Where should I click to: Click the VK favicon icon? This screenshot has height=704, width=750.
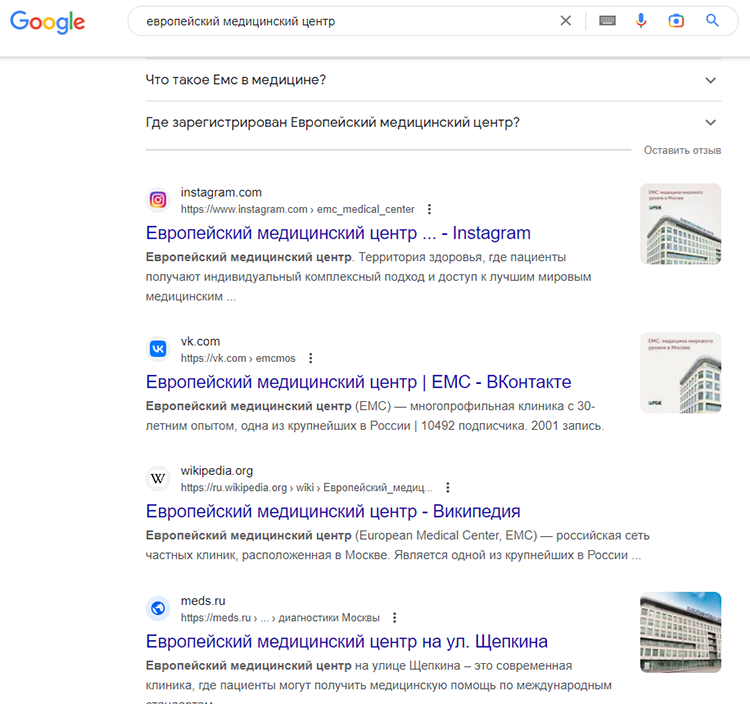158,349
